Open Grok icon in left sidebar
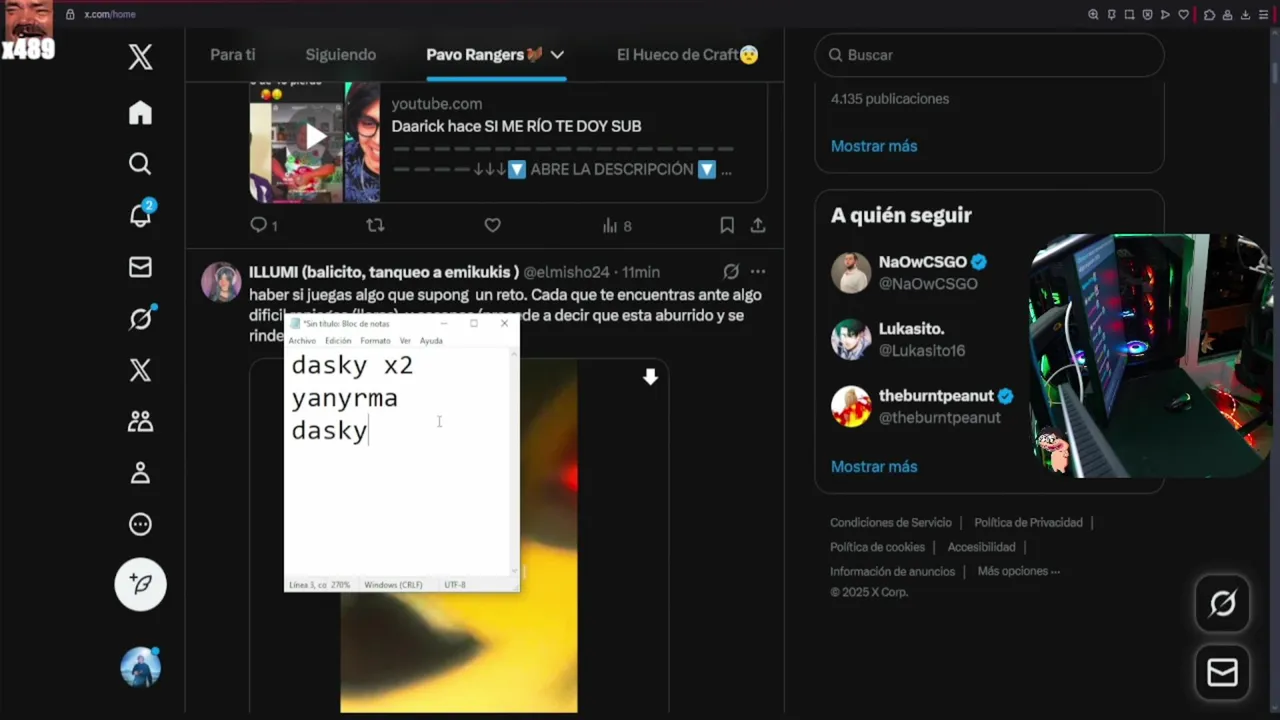Viewport: 1280px width, 720px height. coord(140,318)
